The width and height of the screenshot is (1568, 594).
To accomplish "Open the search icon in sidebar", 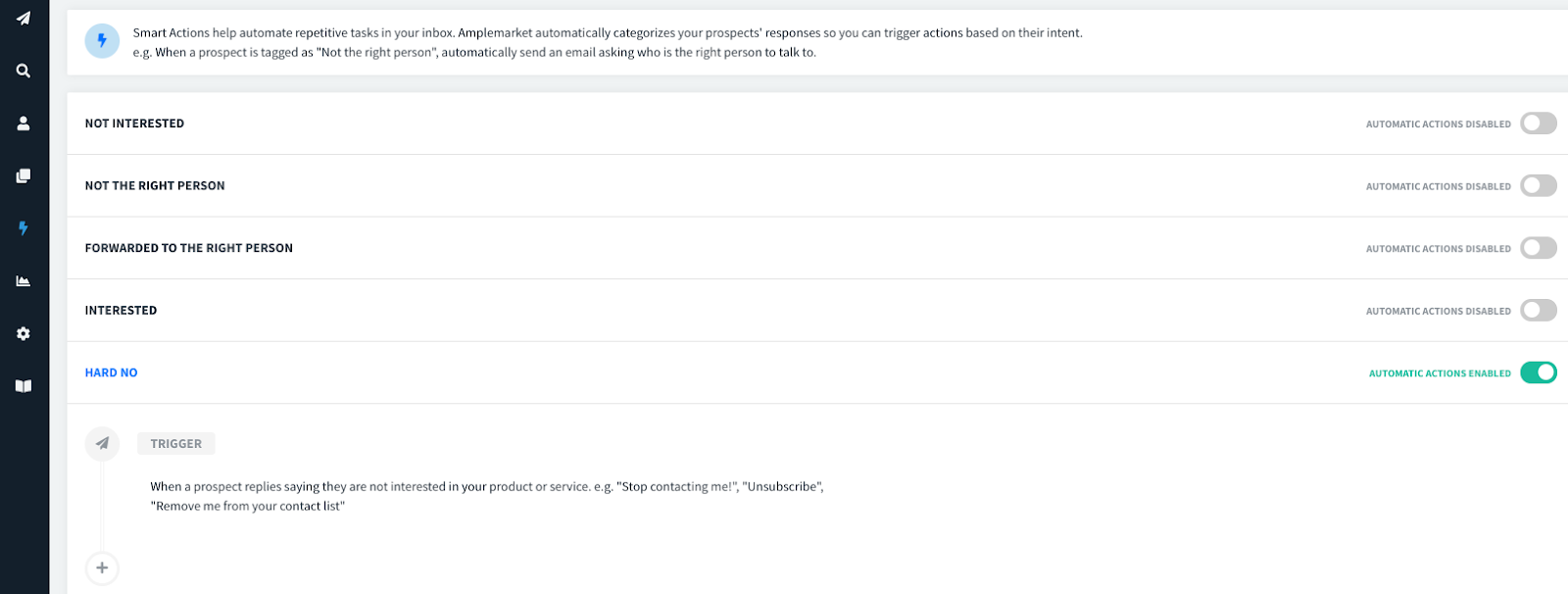I will 24,71.
